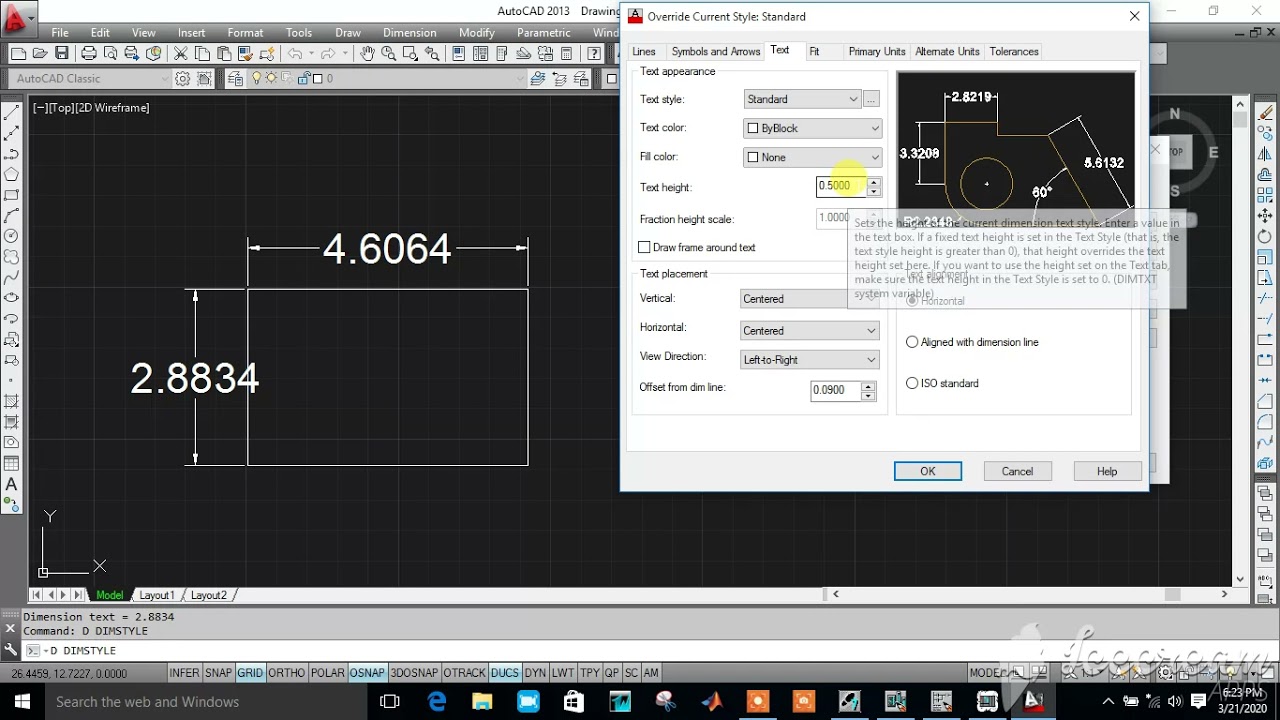Select the Ellipse draw tool
Viewport: 1280px width, 720px height.
pyautogui.click(x=12, y=298)
